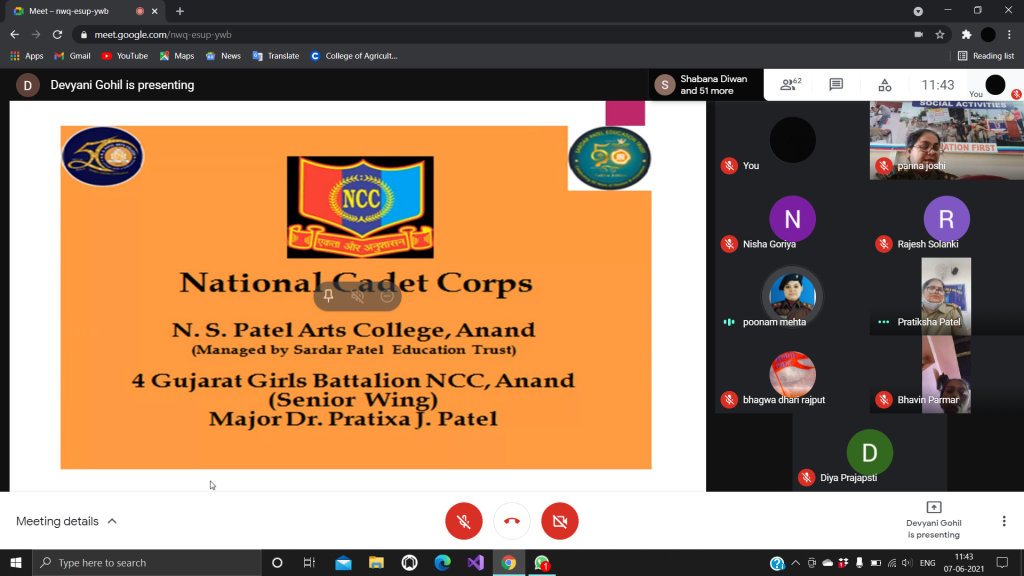This screenshot has width=1024, height=576.
Task: Leave the call with the hang-up button
Action: point(512,521)
